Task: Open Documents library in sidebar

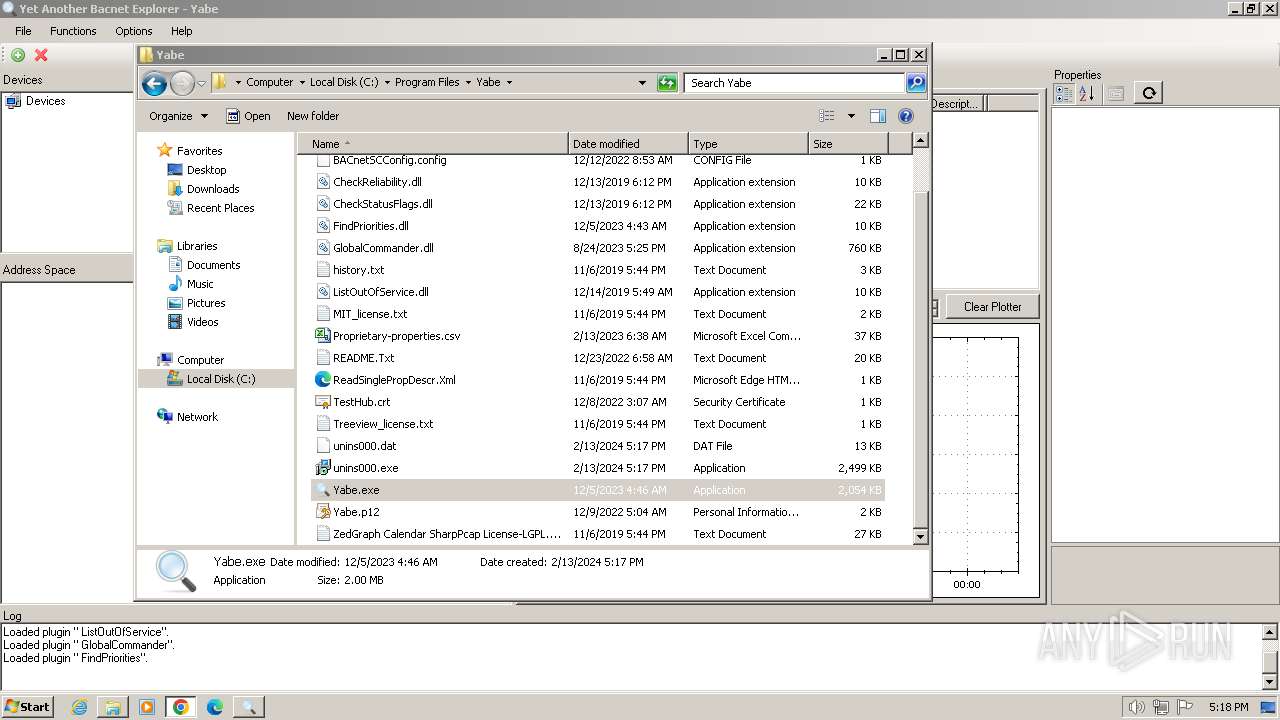Action: 213,265
